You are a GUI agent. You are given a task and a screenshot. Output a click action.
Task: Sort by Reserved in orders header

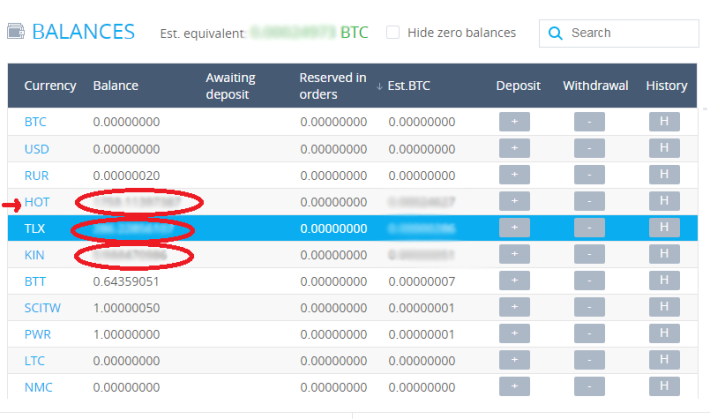[333, 86]
